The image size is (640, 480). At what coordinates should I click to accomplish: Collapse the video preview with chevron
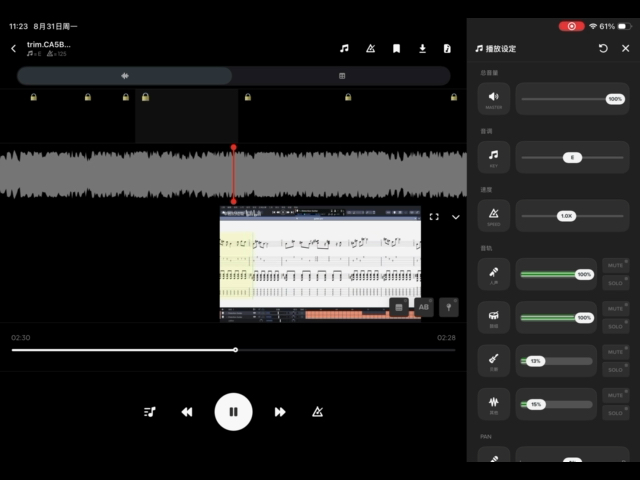[456, 217]
